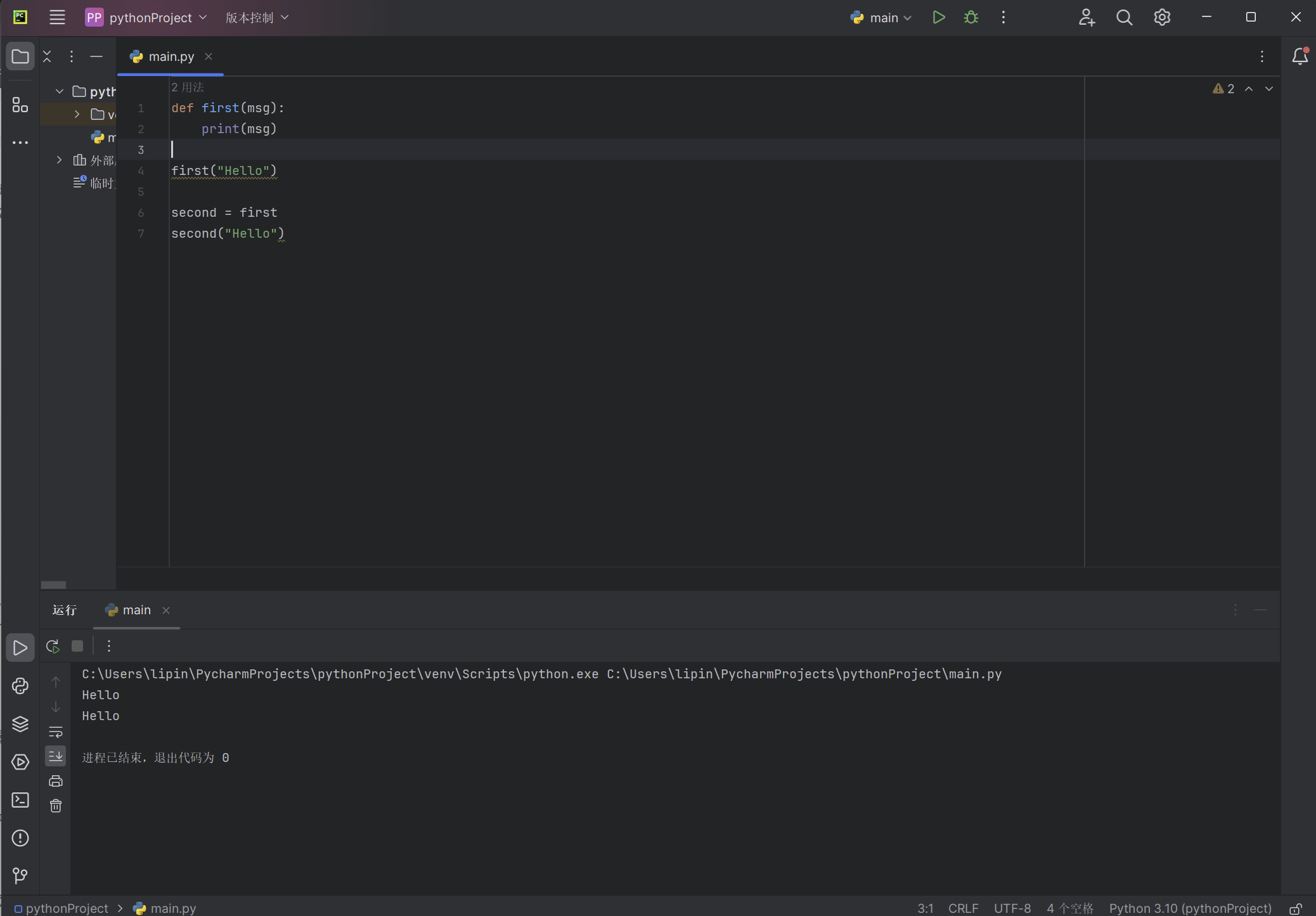This screenshot has width=1316, height=916.
Task: Select the main.py editor tab
Action: (x=171, y=56)
